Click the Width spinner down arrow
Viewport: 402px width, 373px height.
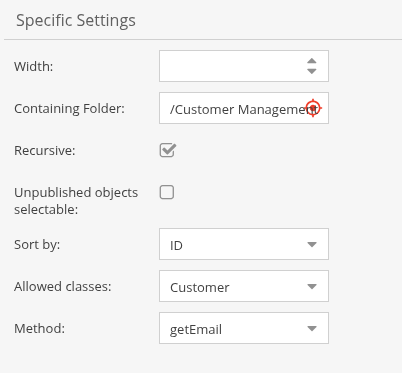click(x=312, y=71)
